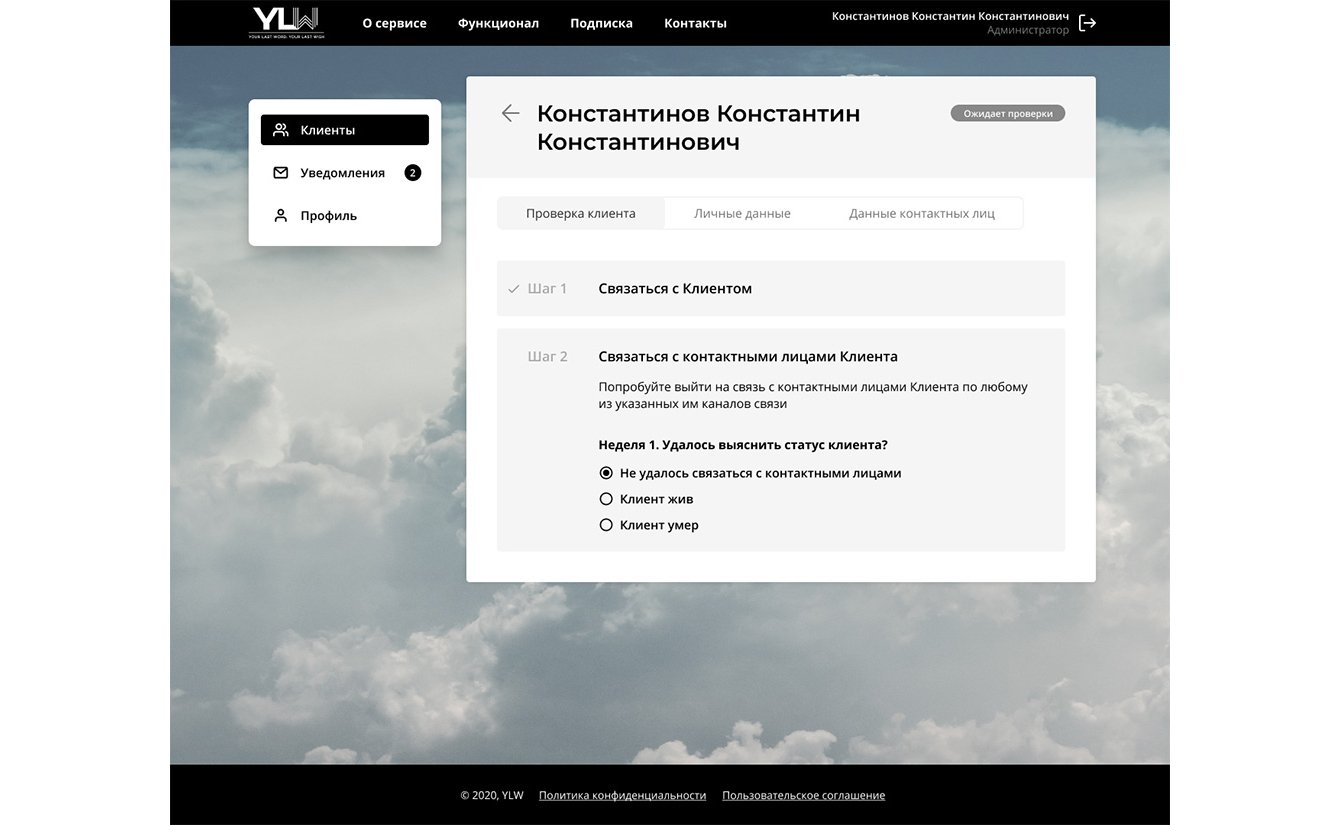Click the '© 2020, YLW' copyright text
Image resolution: width=1340 pixels, height=825 pixels.
[492, 796]
